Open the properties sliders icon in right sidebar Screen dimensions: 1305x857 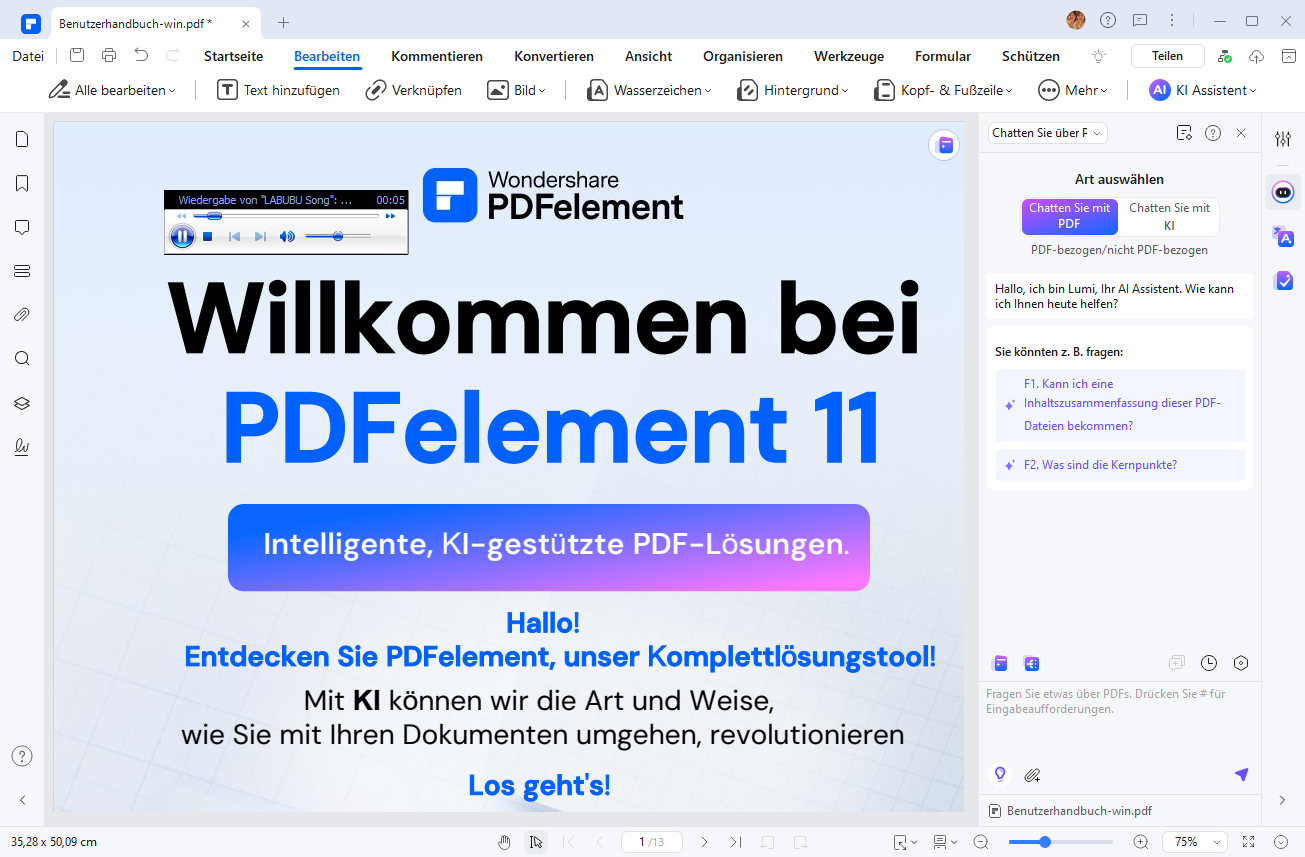tap(1283, 139)
